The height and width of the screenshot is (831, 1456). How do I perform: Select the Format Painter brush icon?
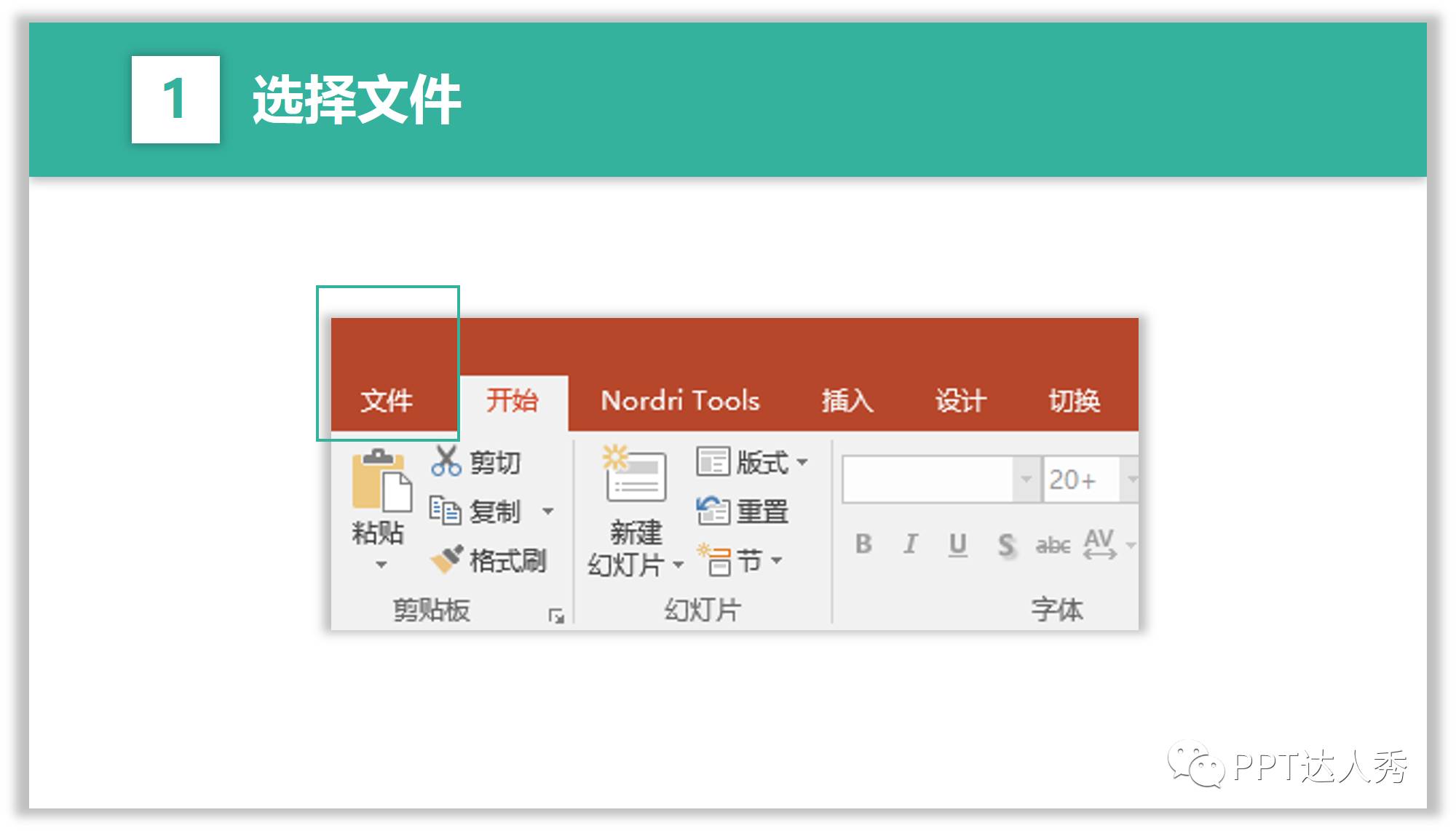(446, 559)
